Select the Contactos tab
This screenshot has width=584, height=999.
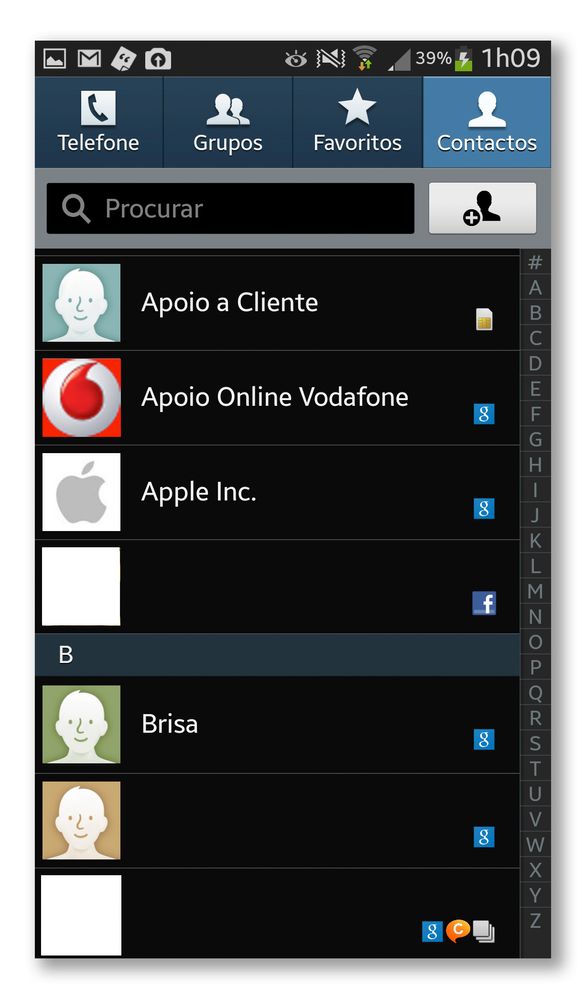(487, 122)
